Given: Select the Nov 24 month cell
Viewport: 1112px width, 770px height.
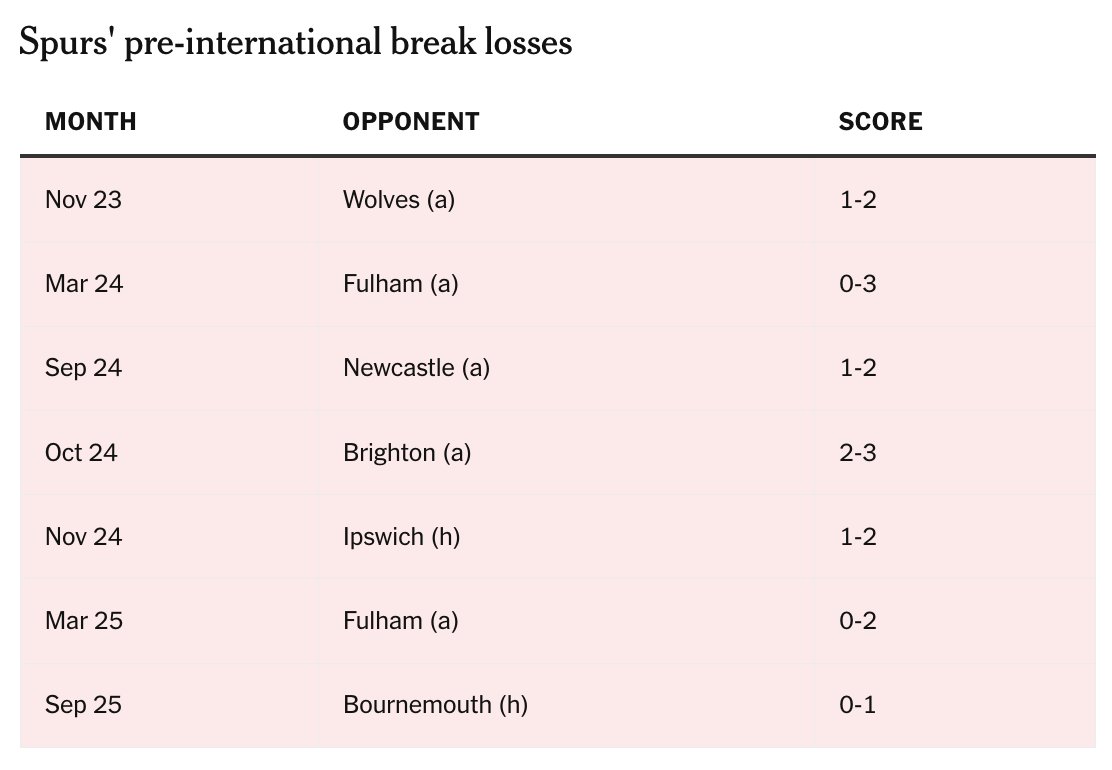Looking at the screenshot, I should coord(83,537).
